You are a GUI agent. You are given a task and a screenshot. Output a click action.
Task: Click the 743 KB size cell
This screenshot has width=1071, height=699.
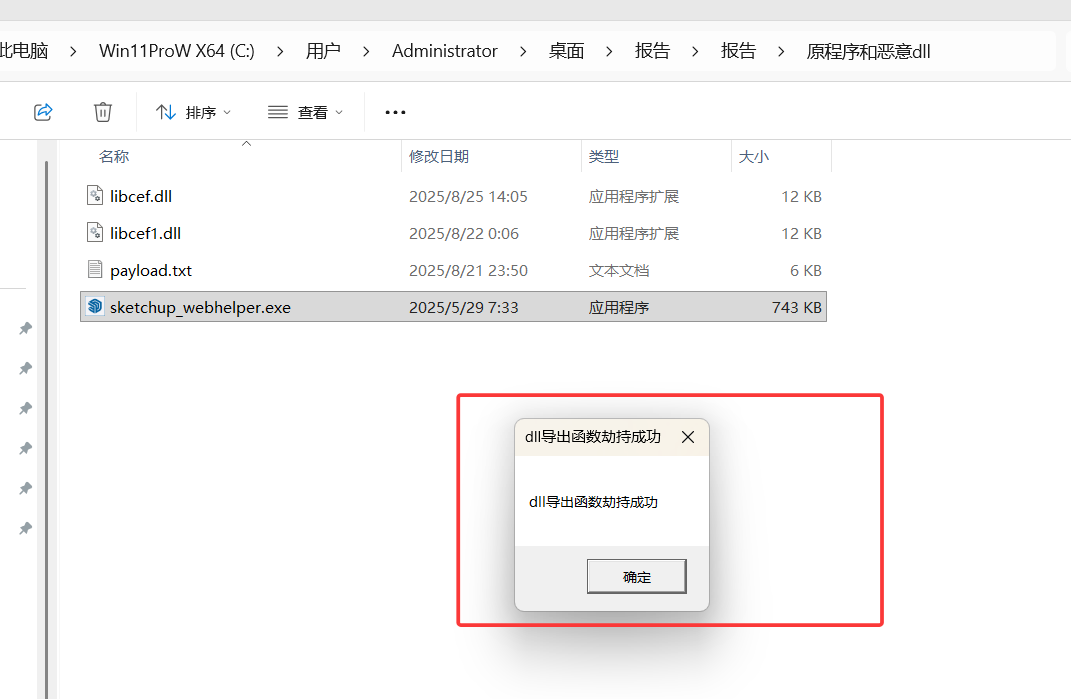[796, 307]
